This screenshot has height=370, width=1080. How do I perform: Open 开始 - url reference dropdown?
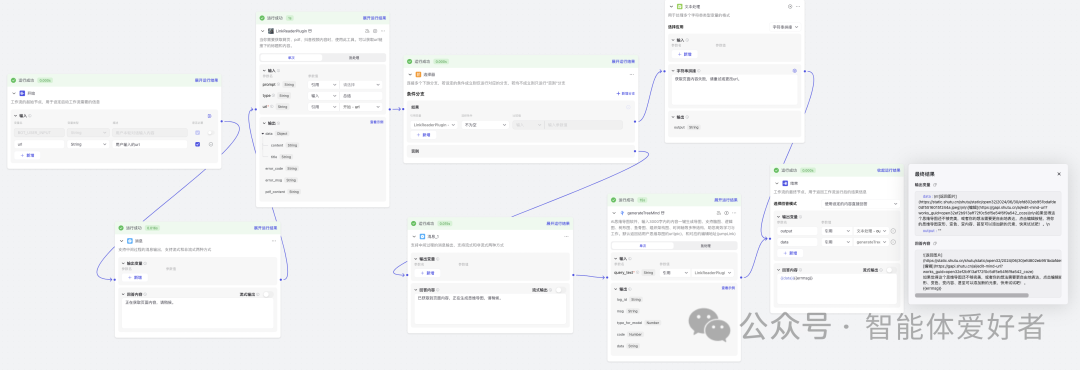(361, 107)
